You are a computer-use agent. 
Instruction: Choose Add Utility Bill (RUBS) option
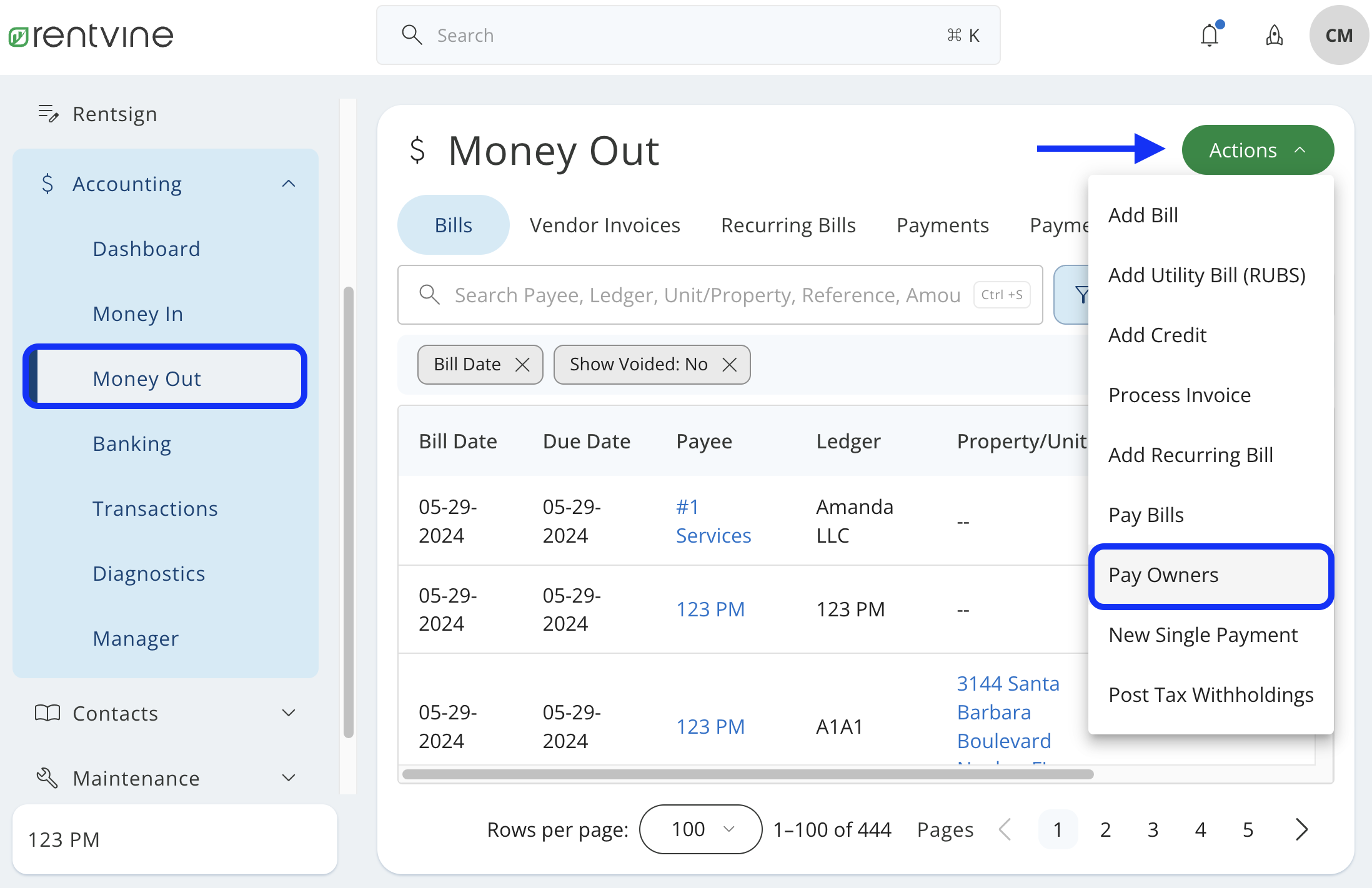pos(1206,275)
